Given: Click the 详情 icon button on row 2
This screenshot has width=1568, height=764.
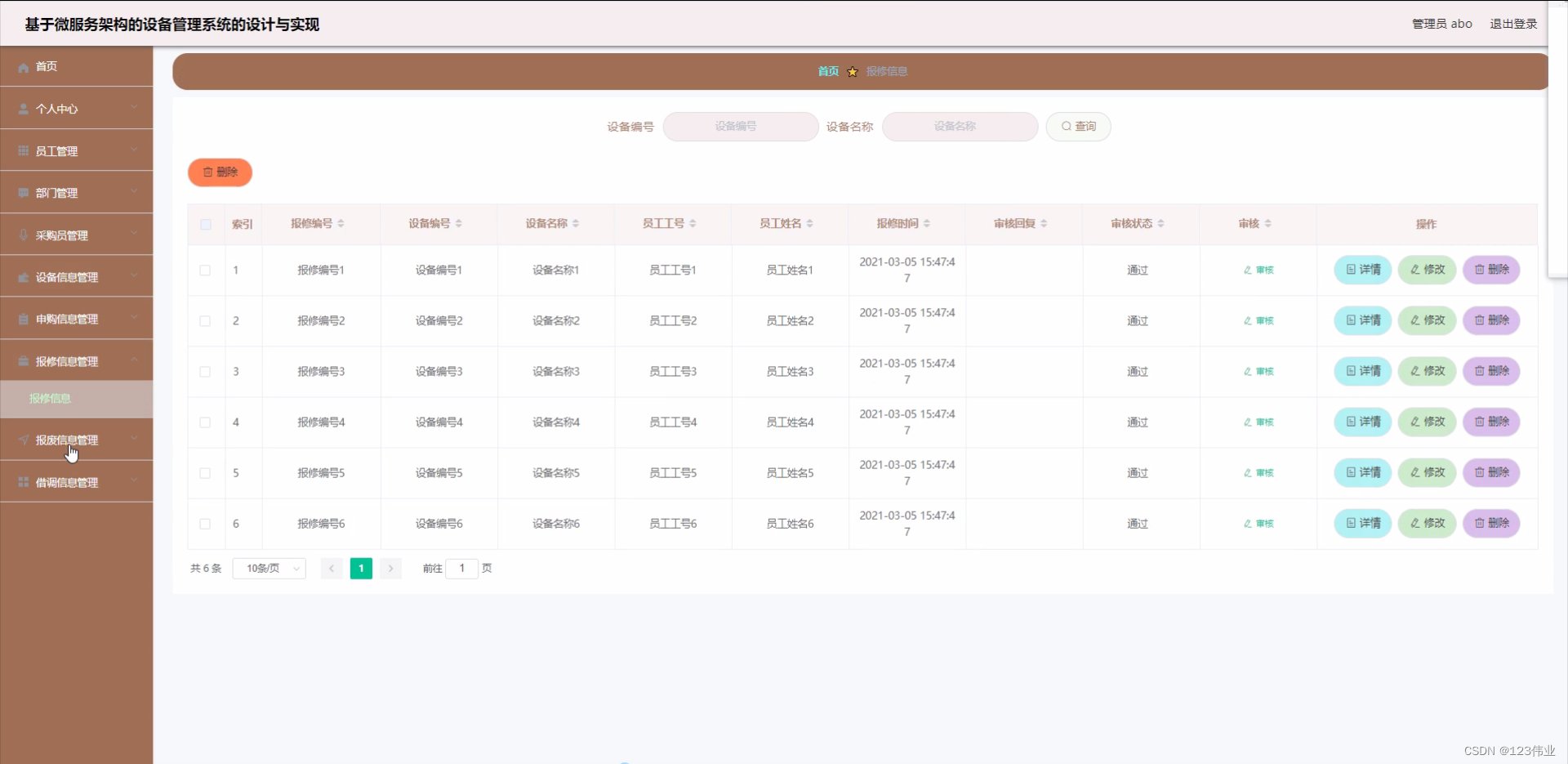Looking at the screenshot, I should coord(1349,320).
